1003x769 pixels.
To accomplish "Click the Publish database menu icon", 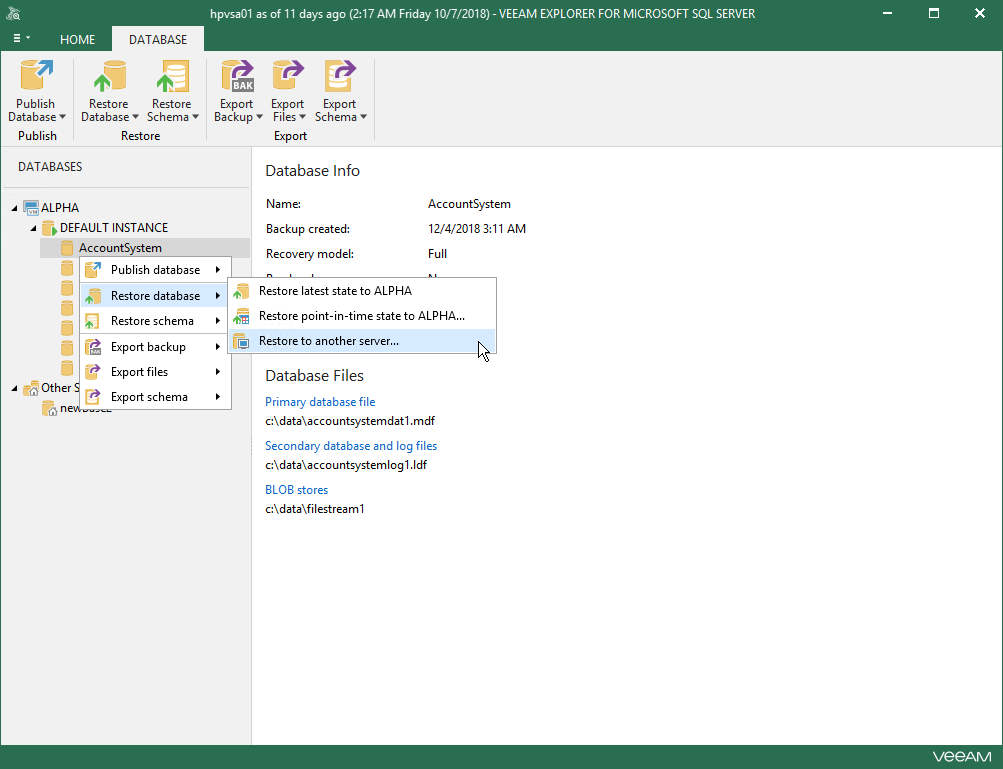I will pos(93,270).
